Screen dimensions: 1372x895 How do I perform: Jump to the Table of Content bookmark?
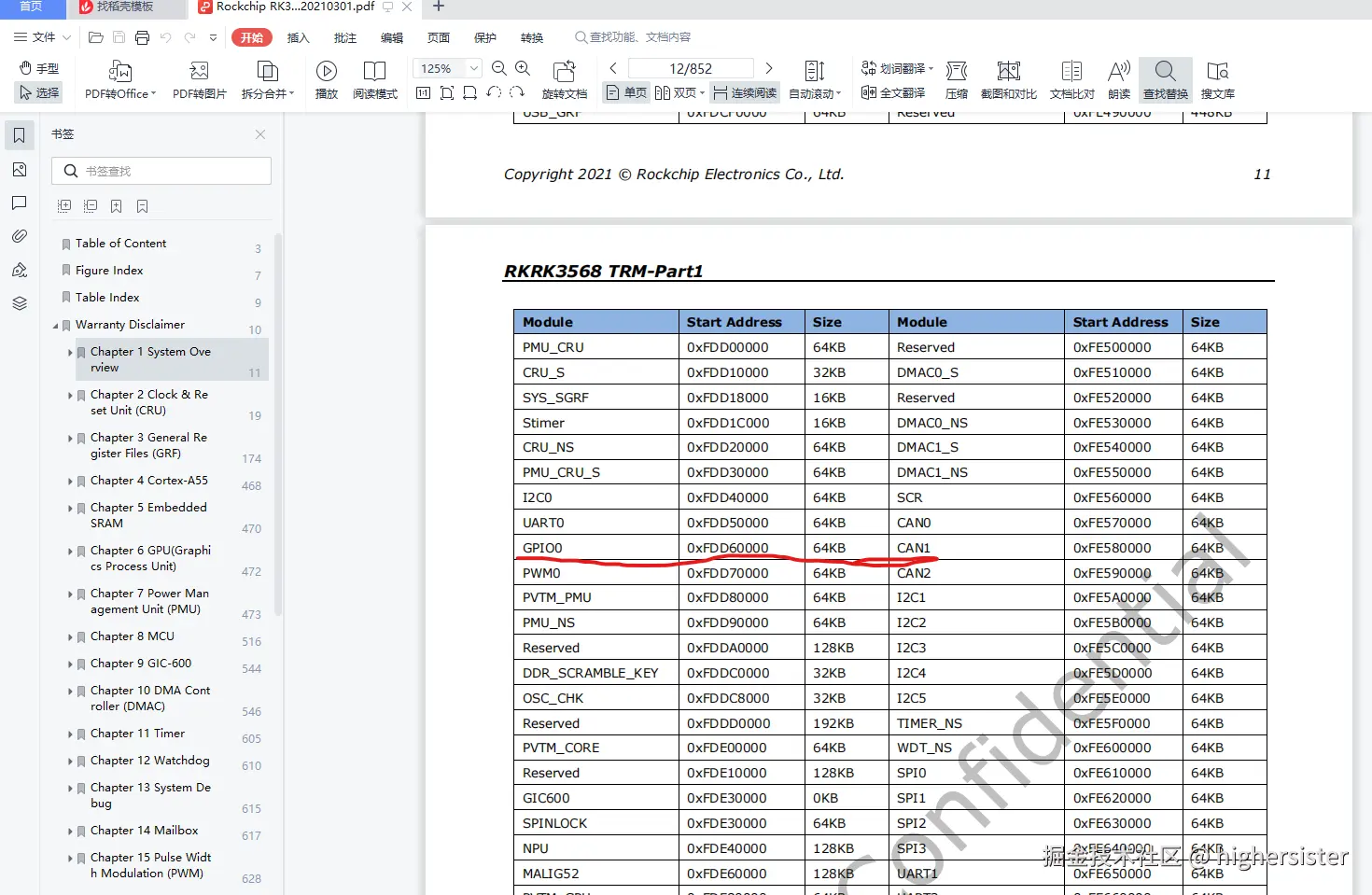[121, 243]
